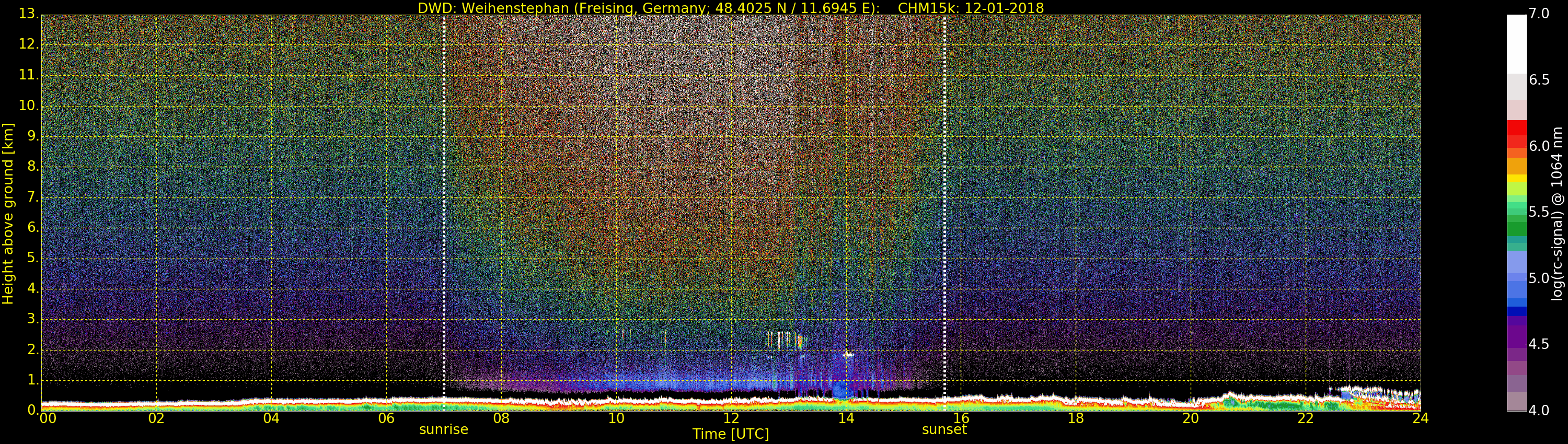Click the 4.0 colorbar tick label

(x=1539, y=411)
